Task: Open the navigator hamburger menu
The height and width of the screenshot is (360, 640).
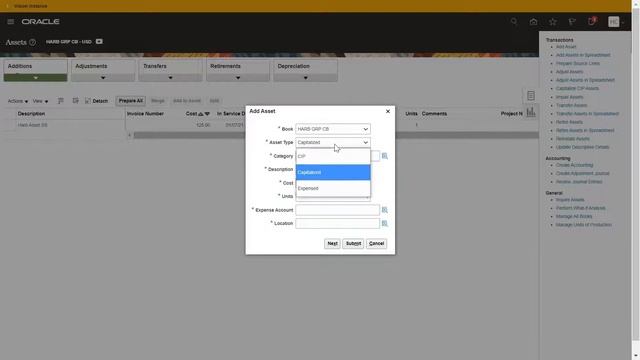Action: pyautogui.click(x=11, y=22)
